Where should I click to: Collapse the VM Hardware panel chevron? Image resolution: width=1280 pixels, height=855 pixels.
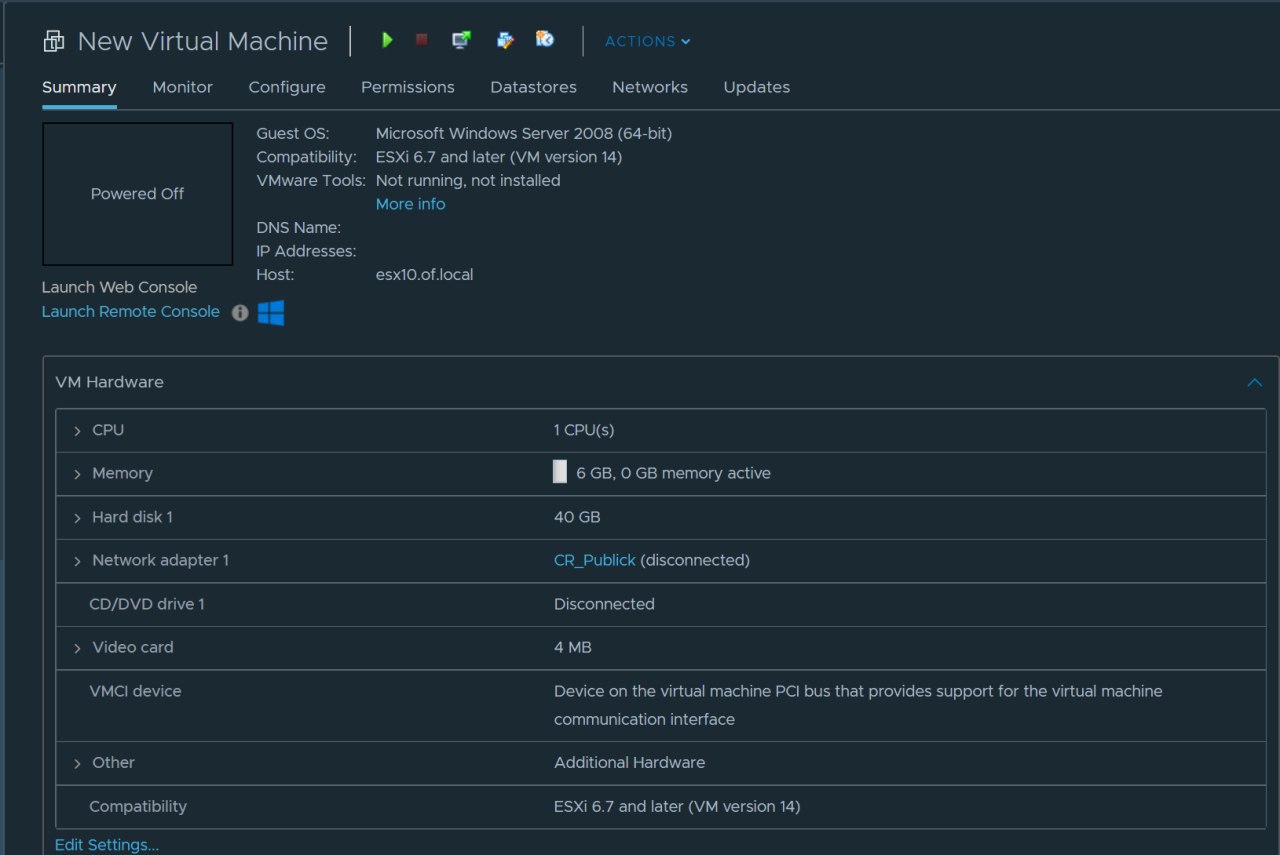coord(1254,382)
